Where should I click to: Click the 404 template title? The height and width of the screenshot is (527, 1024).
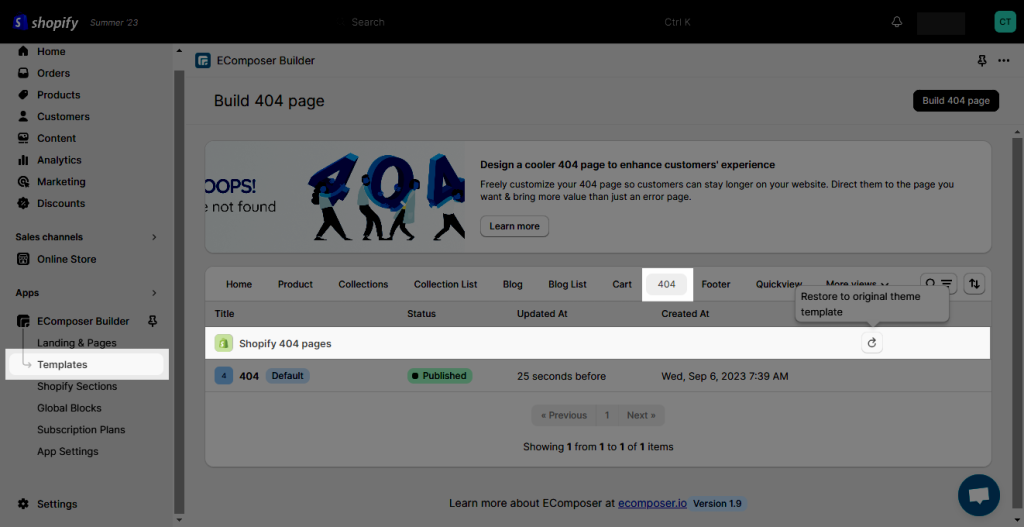(249, 375)
